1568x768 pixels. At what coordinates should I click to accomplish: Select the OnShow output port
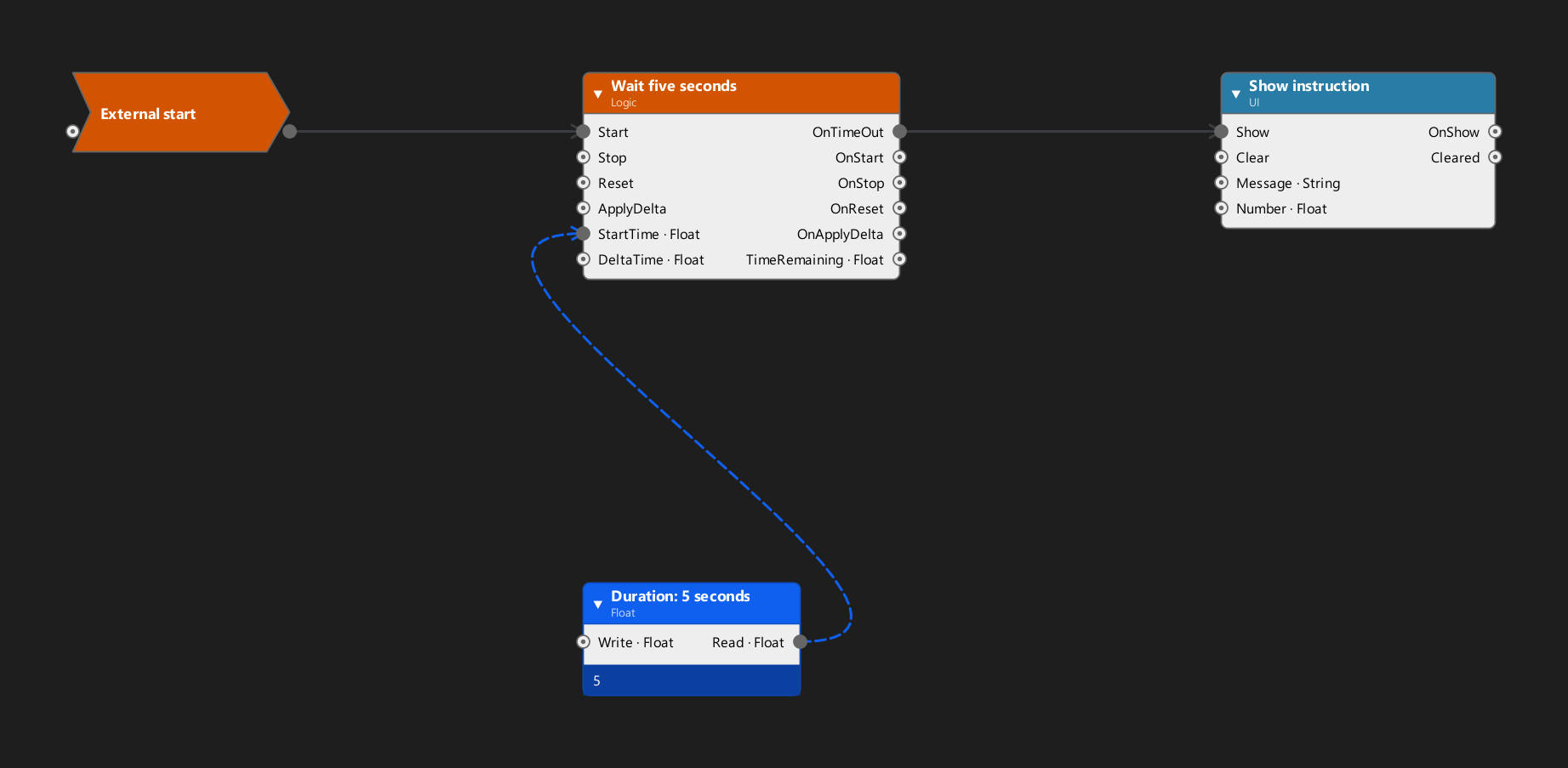coord(1495,131)
